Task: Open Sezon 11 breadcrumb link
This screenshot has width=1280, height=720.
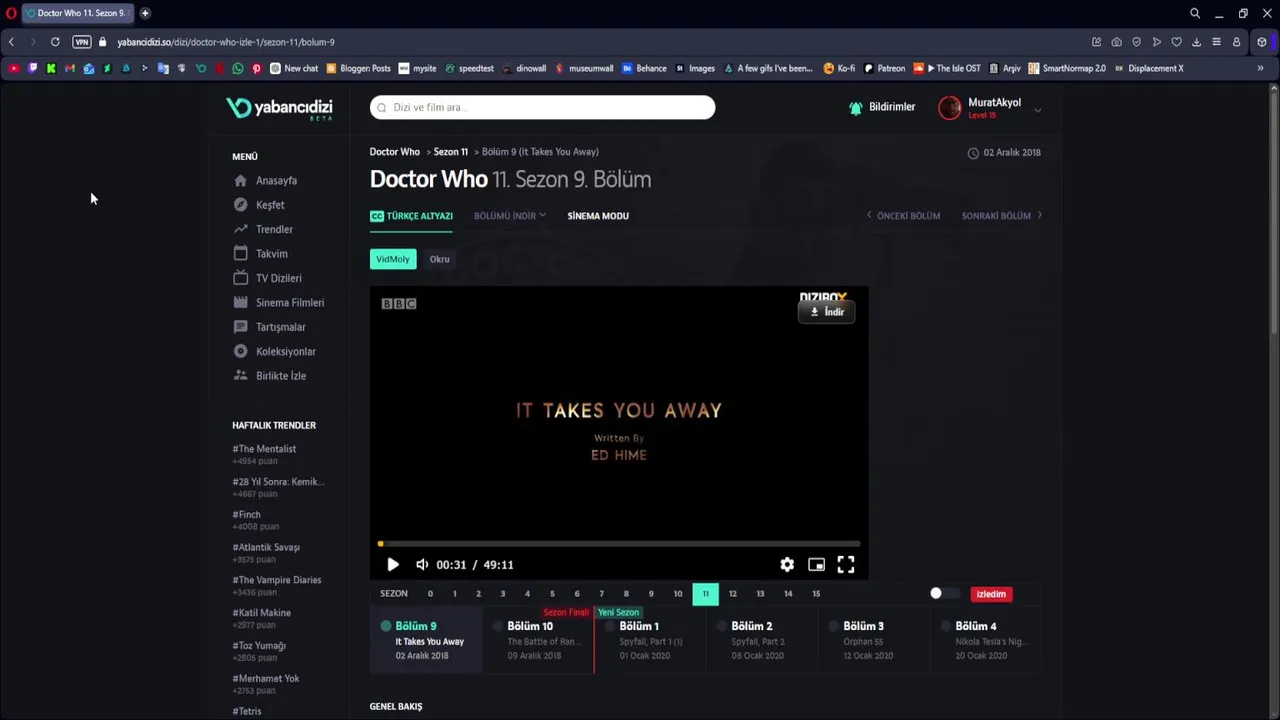Action: coord(451,152)
